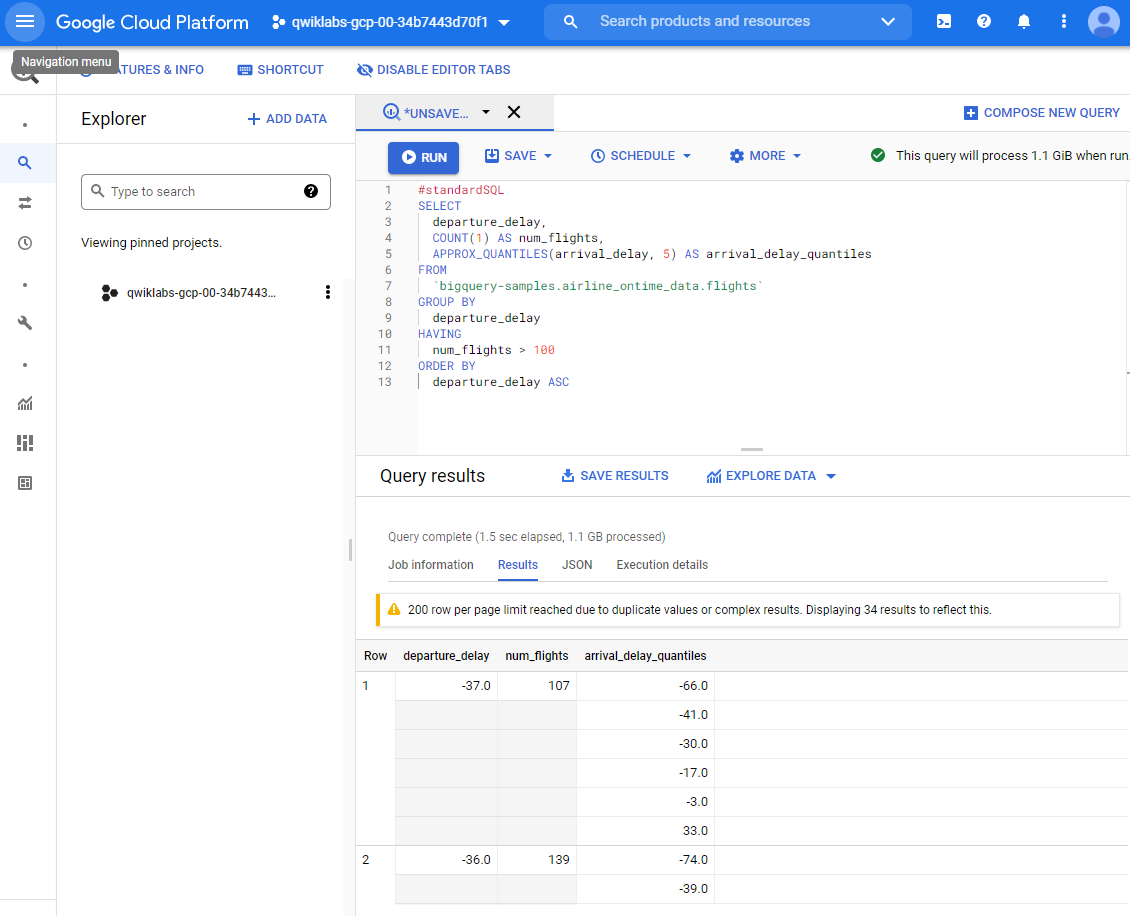The image size is (1130, 916).
Task: Open Data transfers sidebar icon
Action: point(25,203)
